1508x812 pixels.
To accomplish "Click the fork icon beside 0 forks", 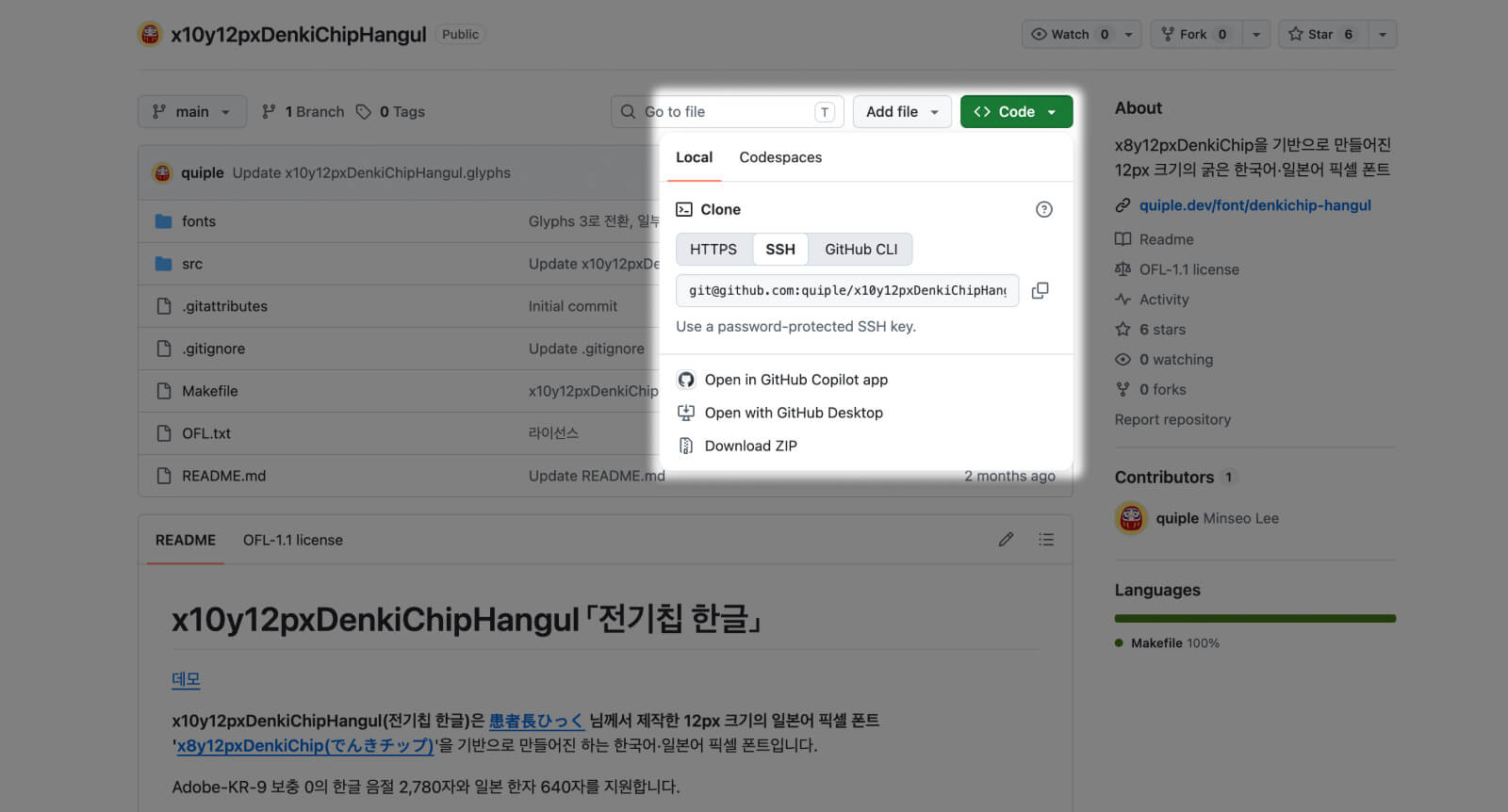I will pos(1123,389).
